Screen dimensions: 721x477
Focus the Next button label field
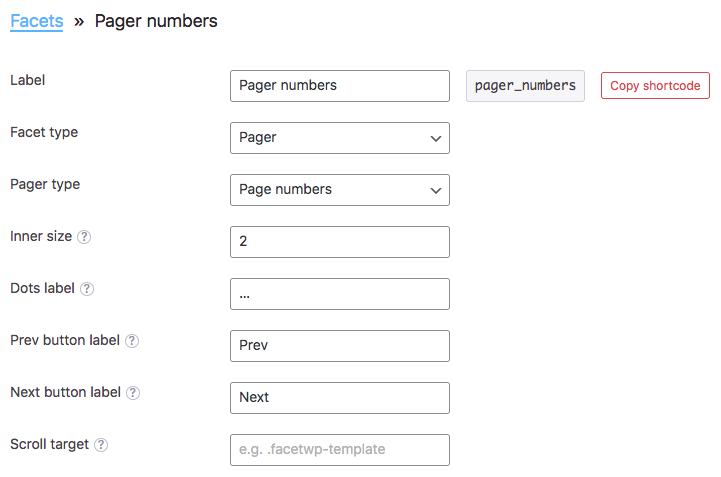tap(340, 398)
